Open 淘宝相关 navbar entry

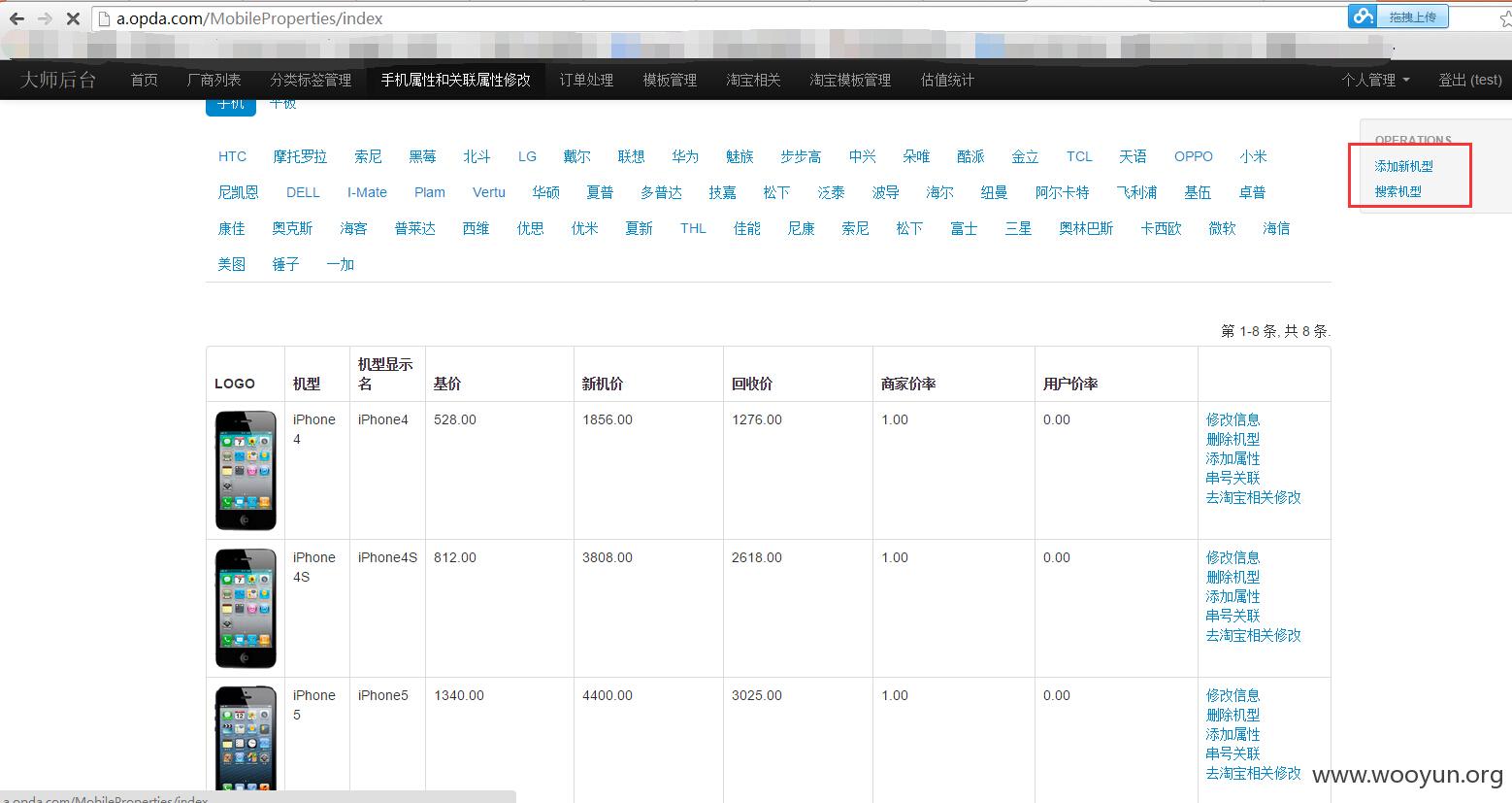click(x=753, y=80)
